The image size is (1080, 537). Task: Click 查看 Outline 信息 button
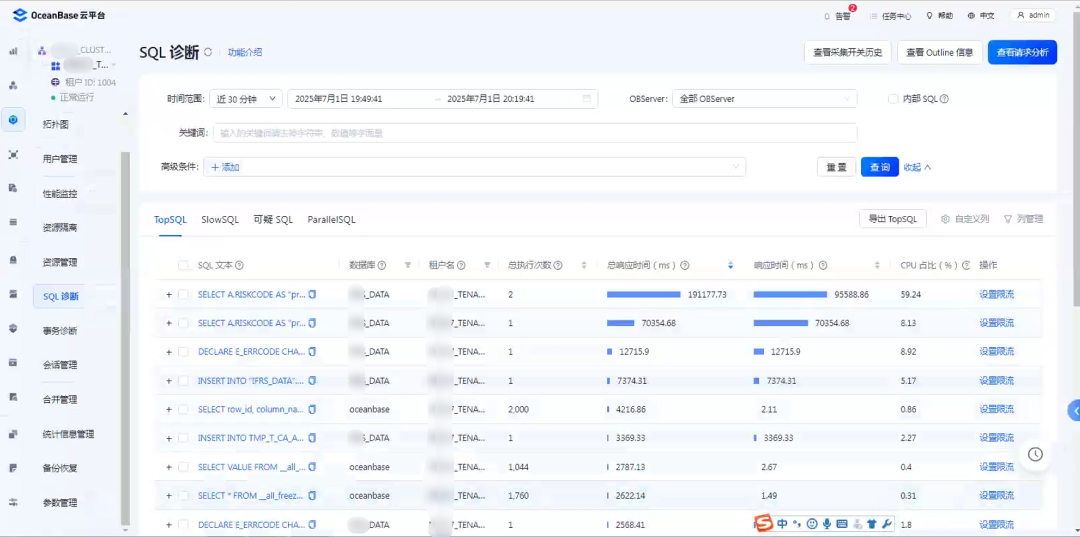(x=939, y=52)
